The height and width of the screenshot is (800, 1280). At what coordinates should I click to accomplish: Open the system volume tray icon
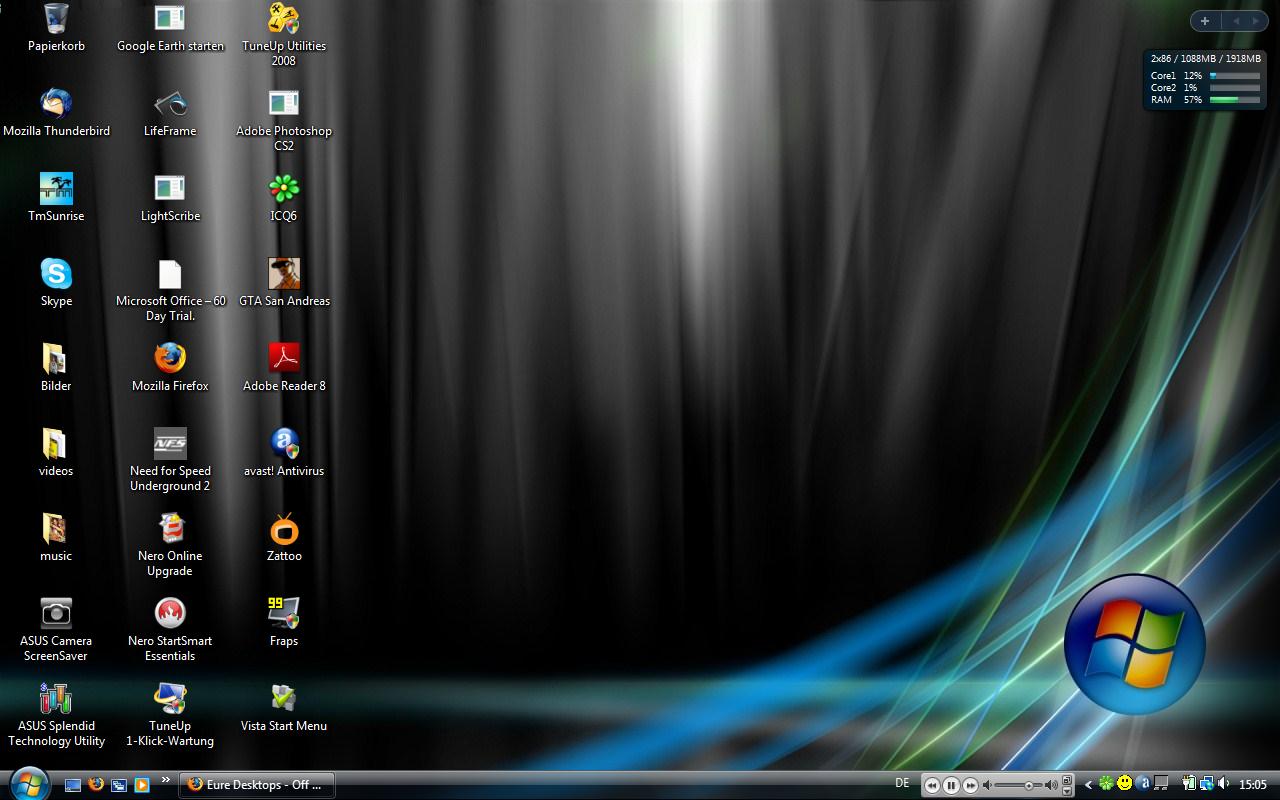(1223, 783)
